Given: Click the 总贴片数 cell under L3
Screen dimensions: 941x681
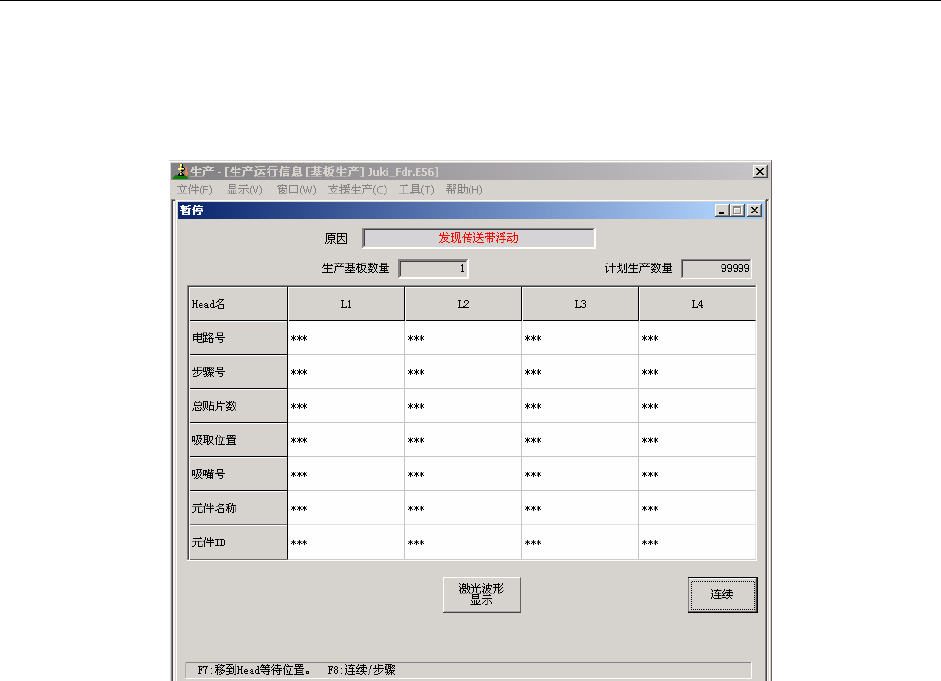Looking at the screenshot, I should click(x=580, y=406).
